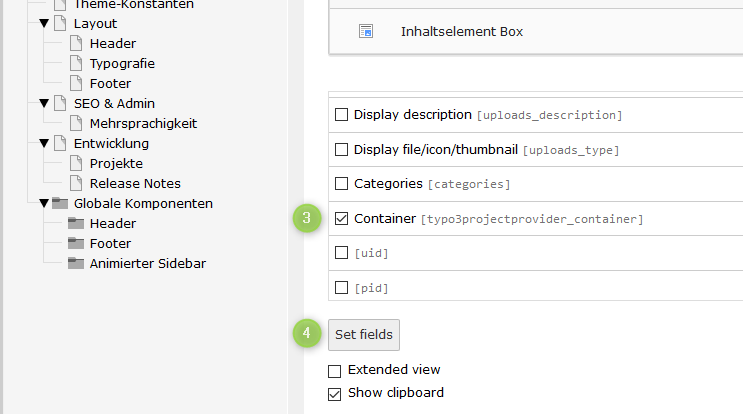Image resolution: width=743 pixels, height=414 pixels.
Task: Click the page icon beside Layout
Action: [60, 23]
